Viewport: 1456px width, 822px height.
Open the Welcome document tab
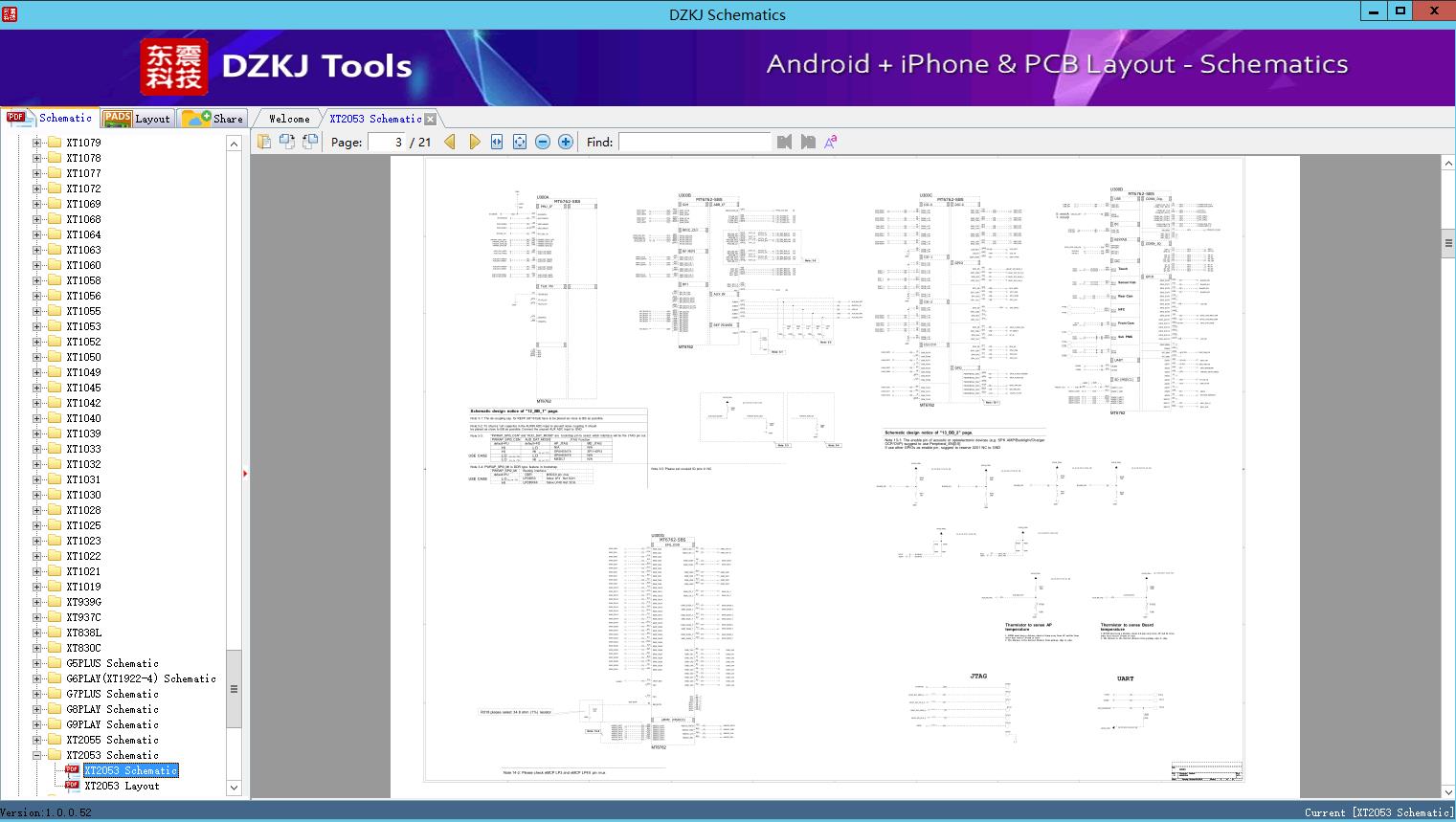(x=289, y=119)
